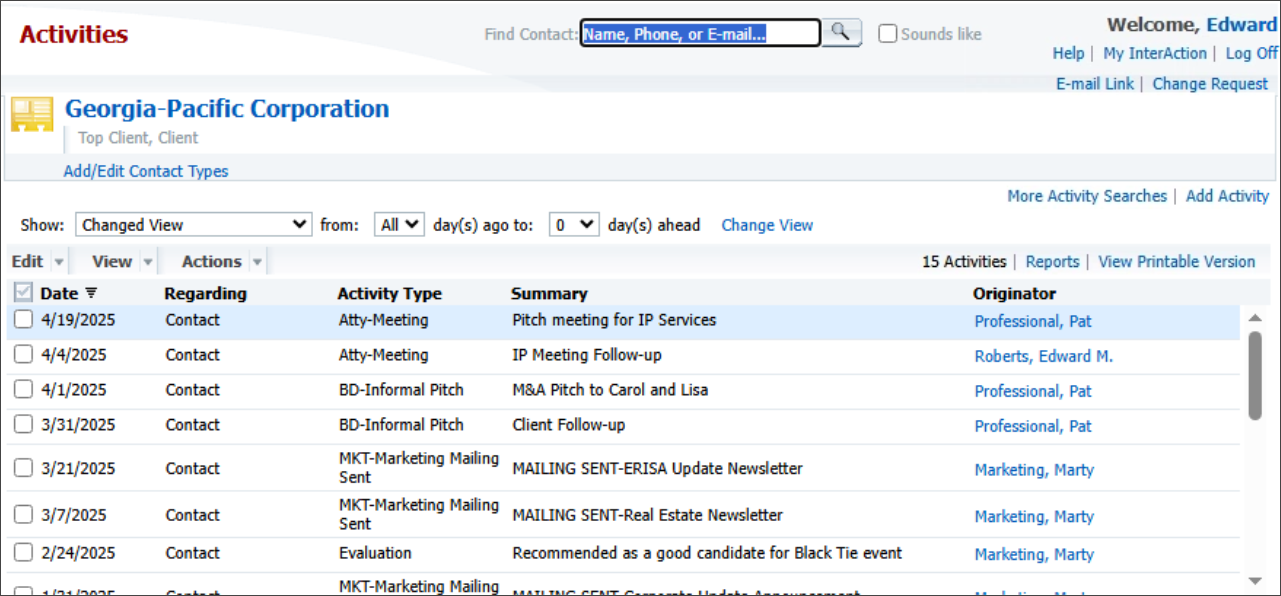
Task: Click the Originator column header
Action: point(1014,293)
